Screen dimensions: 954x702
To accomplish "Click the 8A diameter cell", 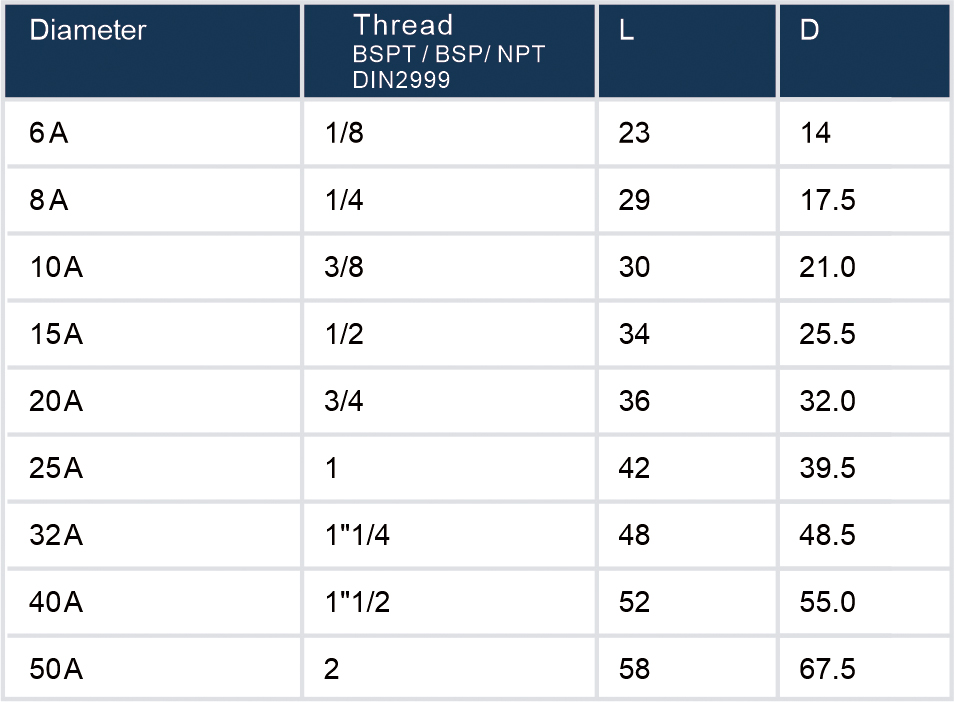I will (49, 200).
